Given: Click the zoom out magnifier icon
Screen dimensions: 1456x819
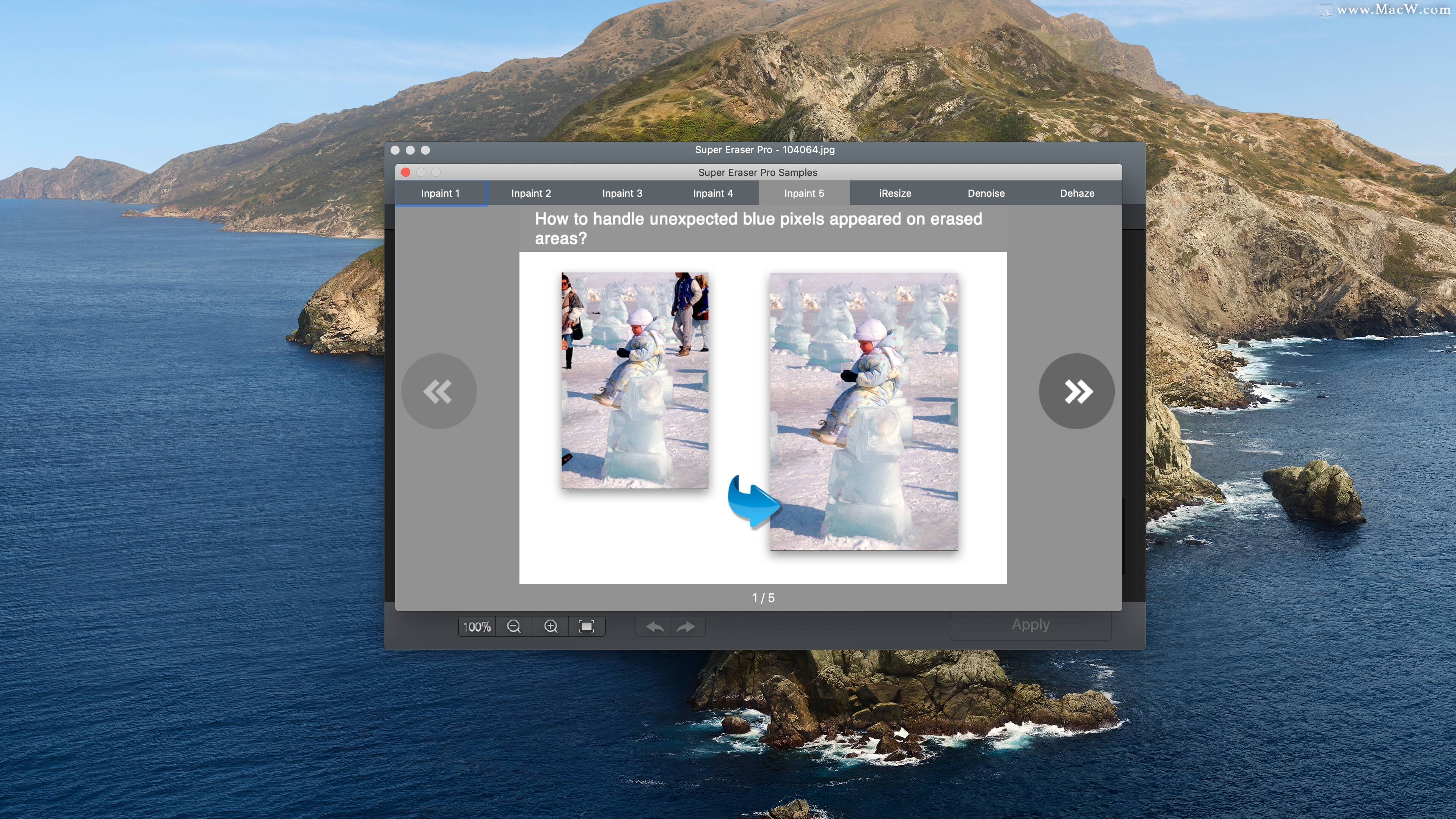Looking at the screenshot, I should coord(514,626).
